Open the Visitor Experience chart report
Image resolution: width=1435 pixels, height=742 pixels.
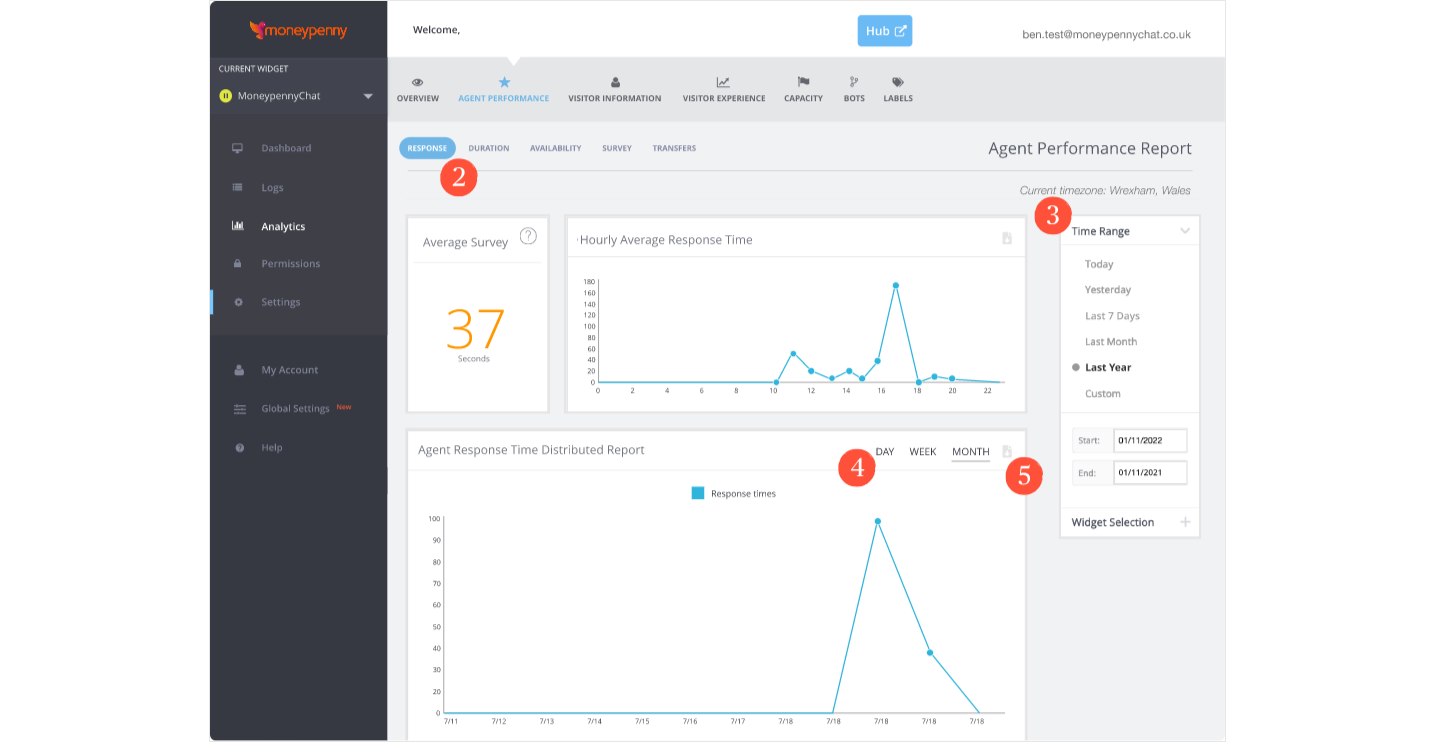(x=722, y=89)
